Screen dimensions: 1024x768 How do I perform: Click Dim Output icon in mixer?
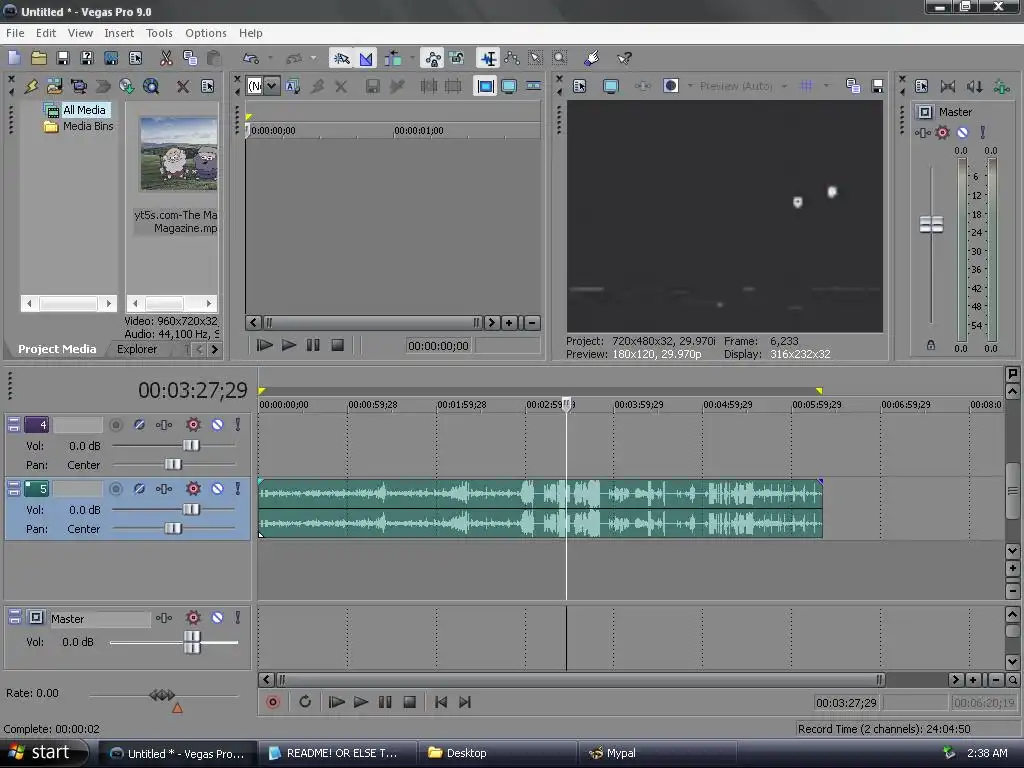pos(974,86)
